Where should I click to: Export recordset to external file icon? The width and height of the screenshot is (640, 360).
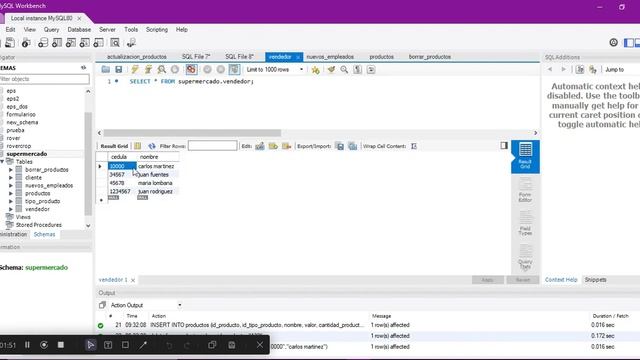(340, 146)
